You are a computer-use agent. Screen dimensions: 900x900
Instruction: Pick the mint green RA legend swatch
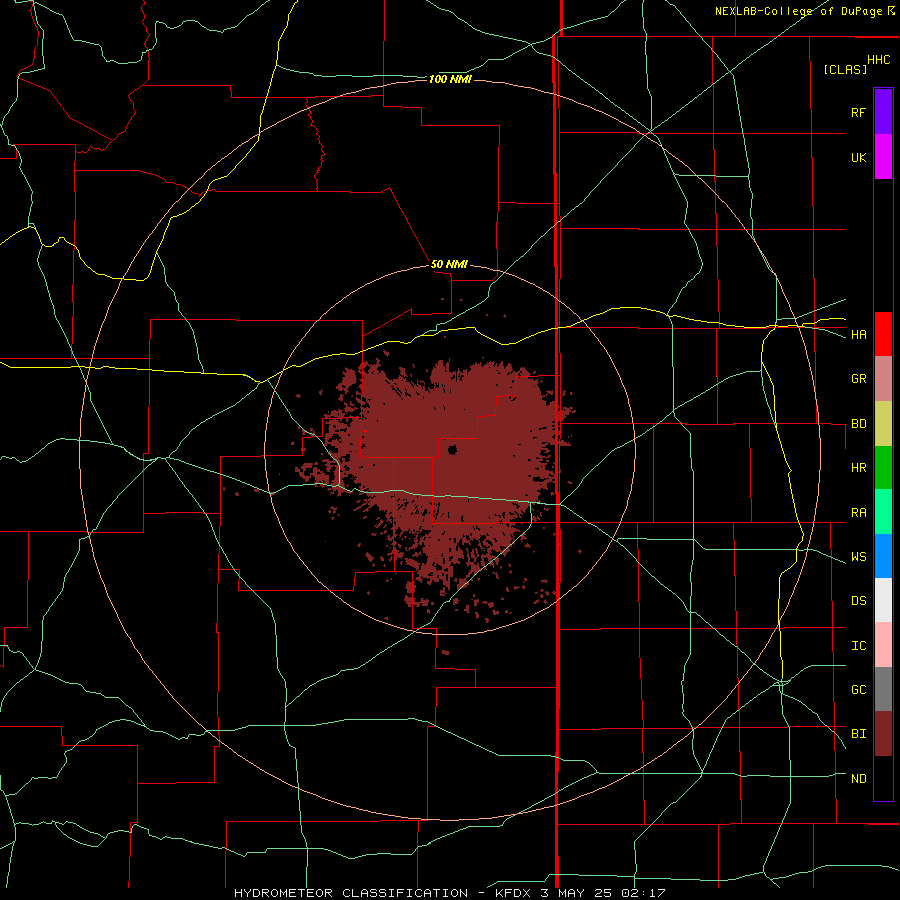pos(883,512)
